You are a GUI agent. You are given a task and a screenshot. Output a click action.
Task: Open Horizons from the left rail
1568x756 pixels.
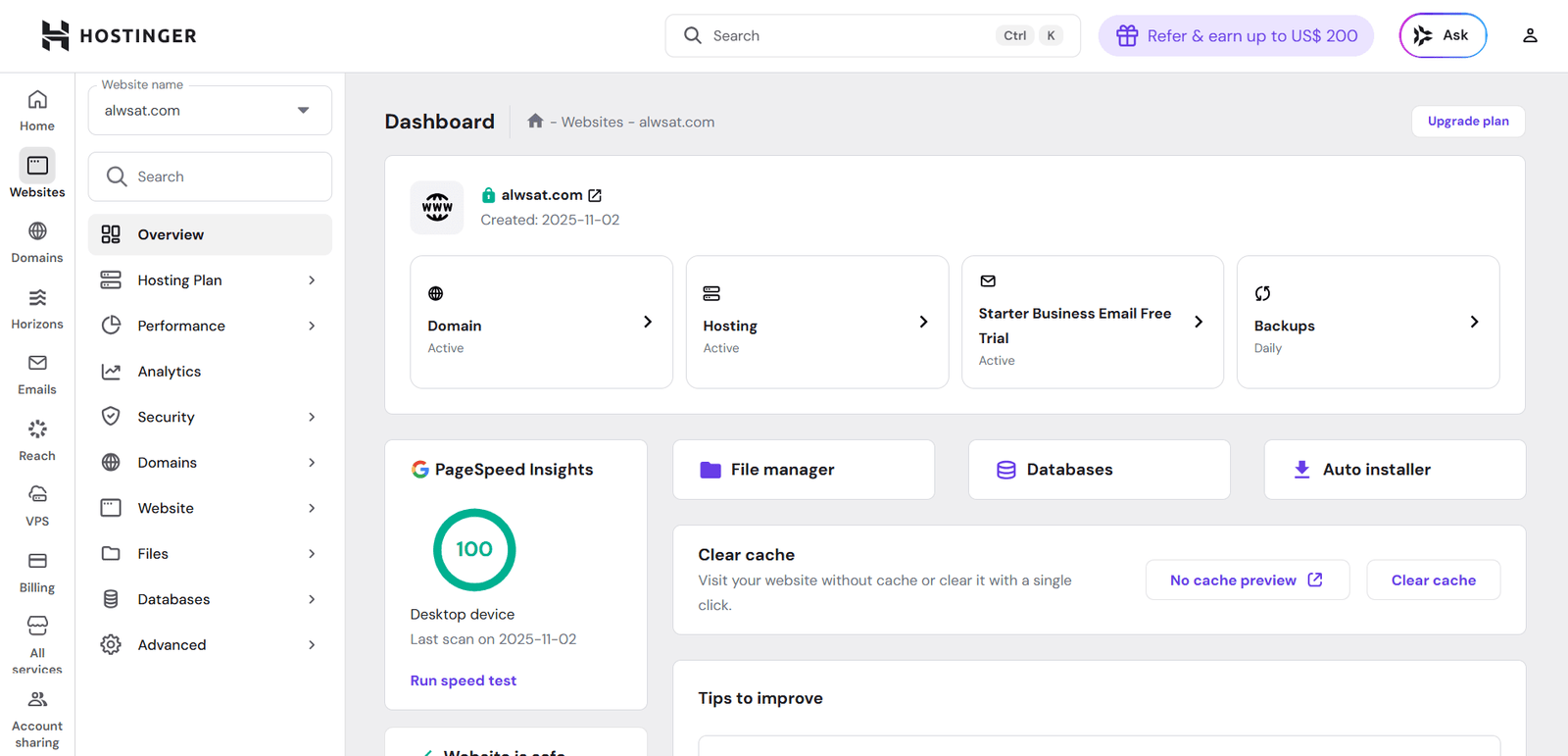tap(37, 308)
